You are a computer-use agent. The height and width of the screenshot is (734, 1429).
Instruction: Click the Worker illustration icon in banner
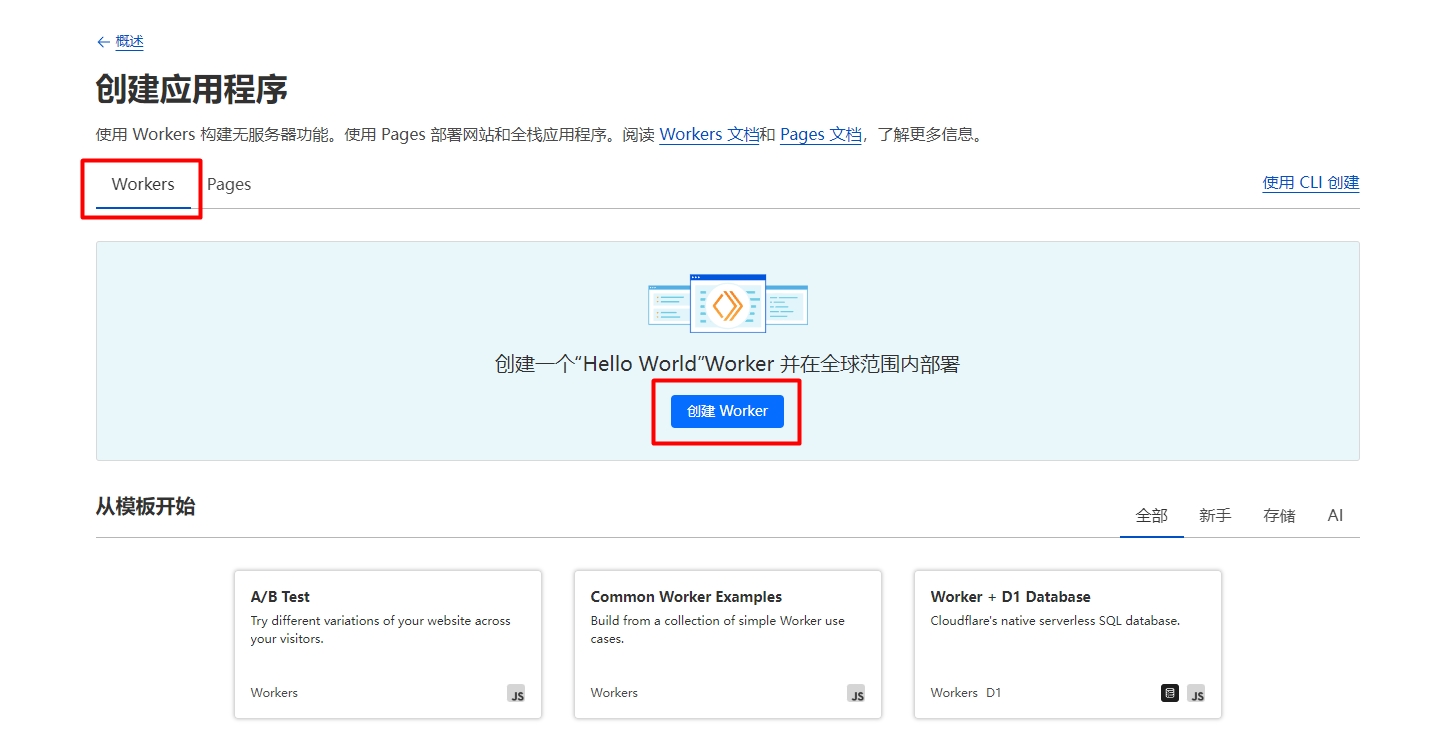(x=727, y=303)
